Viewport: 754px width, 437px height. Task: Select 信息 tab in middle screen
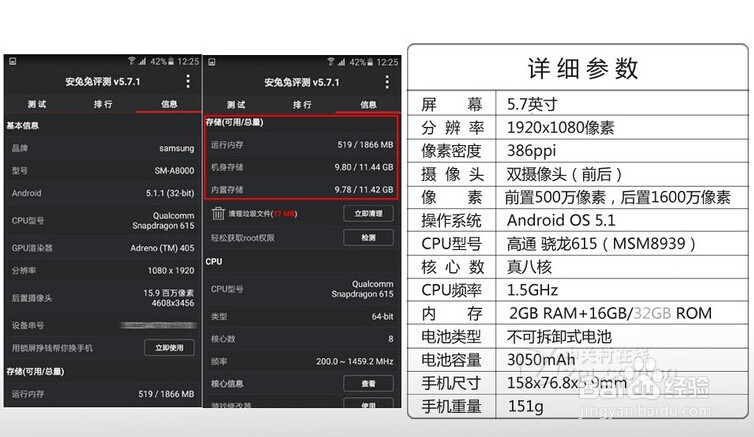point(368,105)
